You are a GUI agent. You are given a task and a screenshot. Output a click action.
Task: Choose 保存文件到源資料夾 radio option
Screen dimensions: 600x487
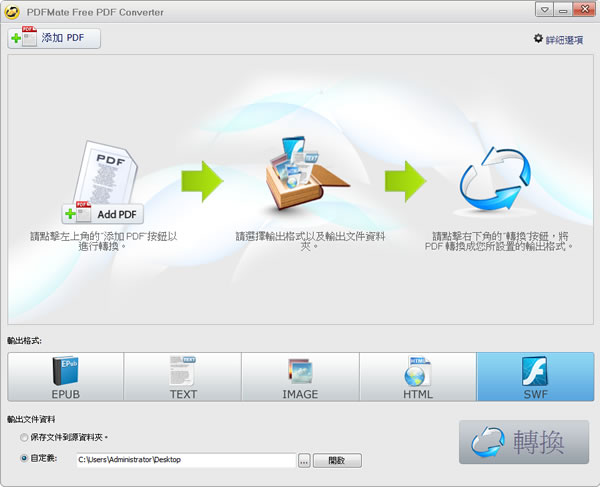click(x=24, y=437)
